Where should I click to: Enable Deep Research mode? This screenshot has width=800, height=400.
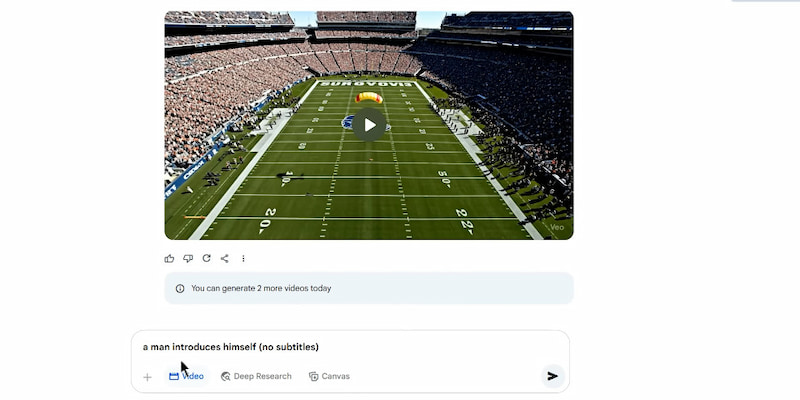(x=256, y=376)
